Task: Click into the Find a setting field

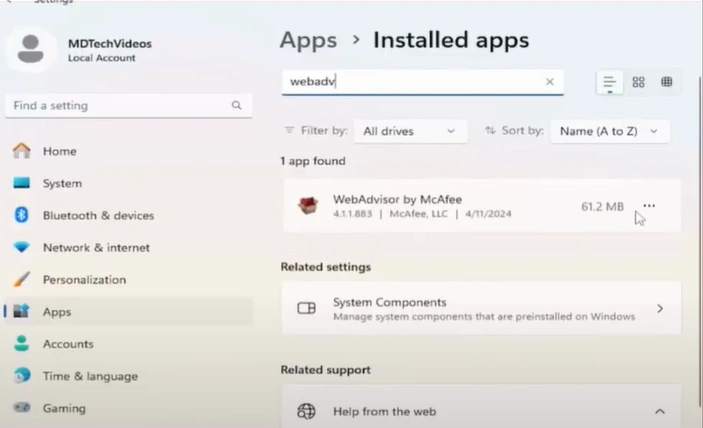Action: [128, 106]
